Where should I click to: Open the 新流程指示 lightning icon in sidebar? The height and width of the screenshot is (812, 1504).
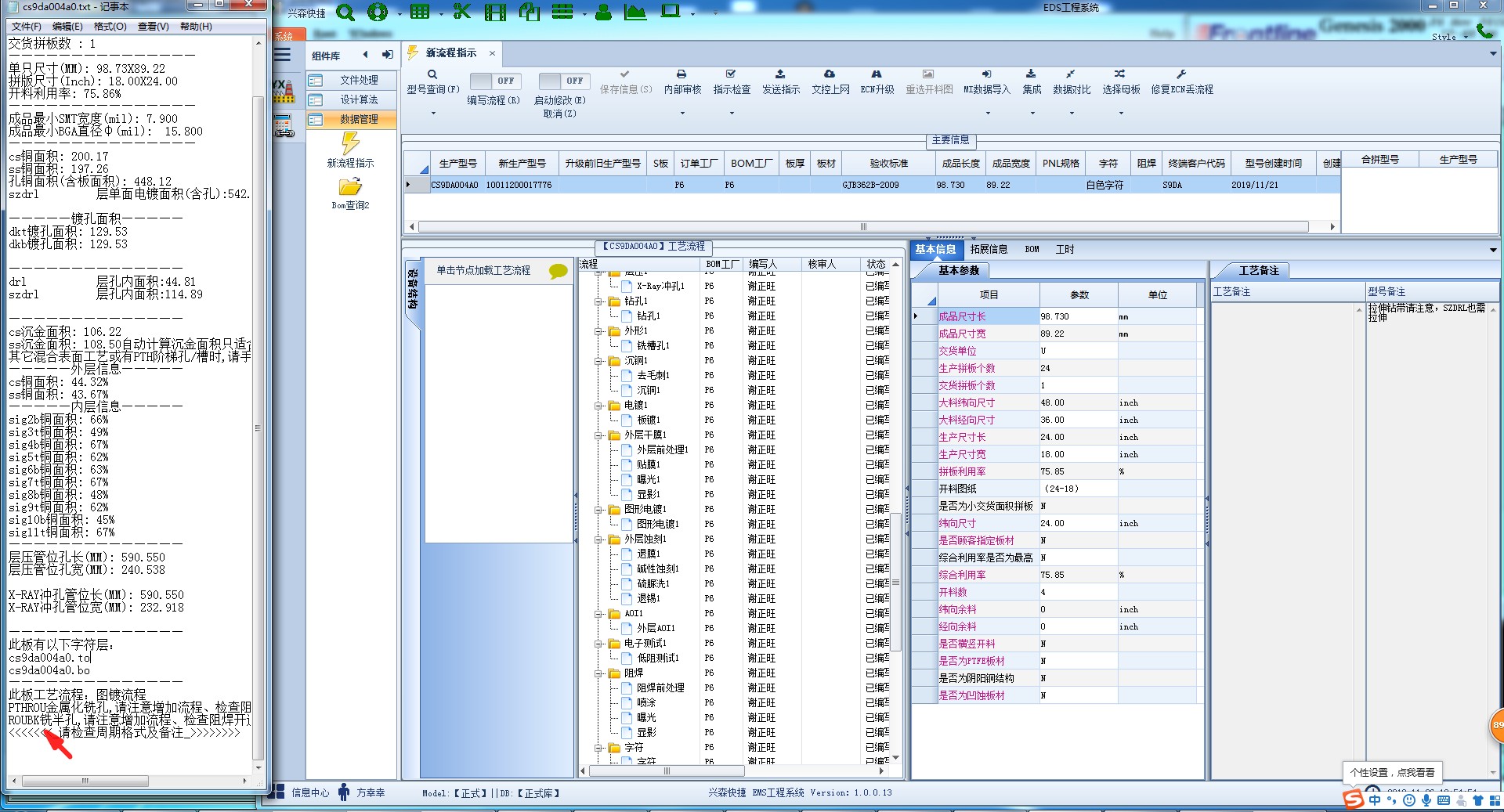tap(350, 143)
